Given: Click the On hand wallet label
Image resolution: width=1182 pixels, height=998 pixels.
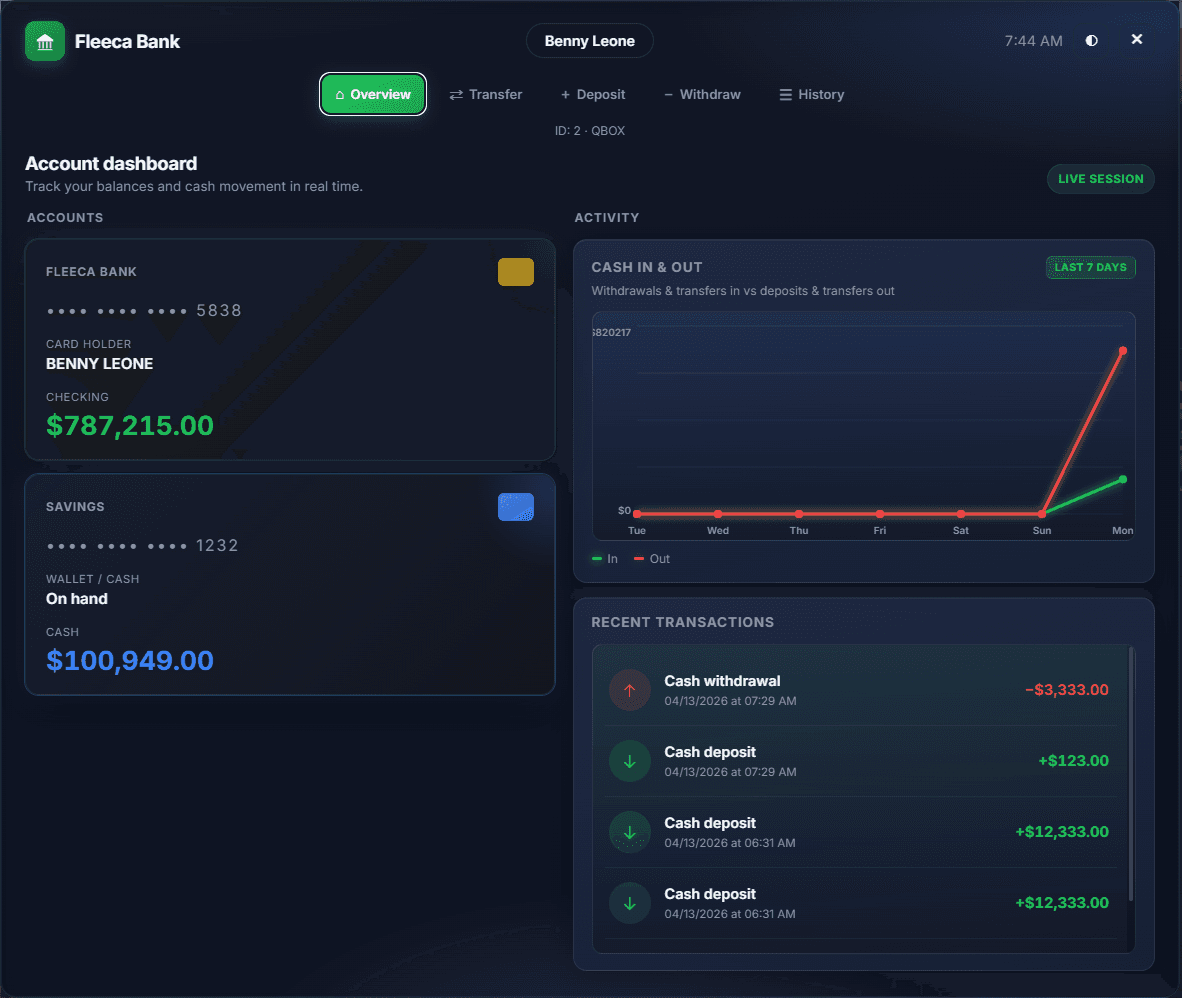Looking at the screenshot, I should [x=77, y=599].
